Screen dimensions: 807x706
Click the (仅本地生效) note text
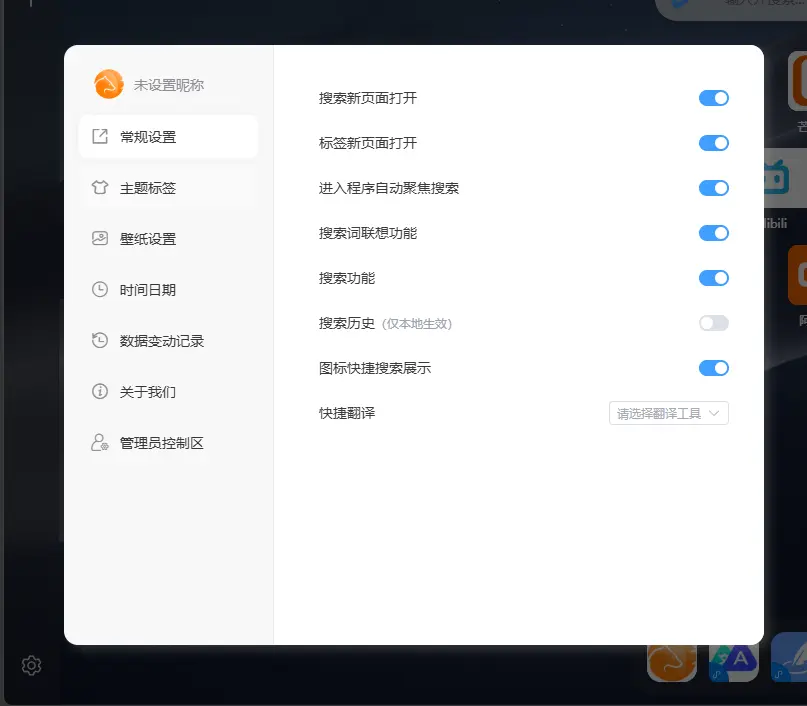pyautogui.click(x=417, y=324)
